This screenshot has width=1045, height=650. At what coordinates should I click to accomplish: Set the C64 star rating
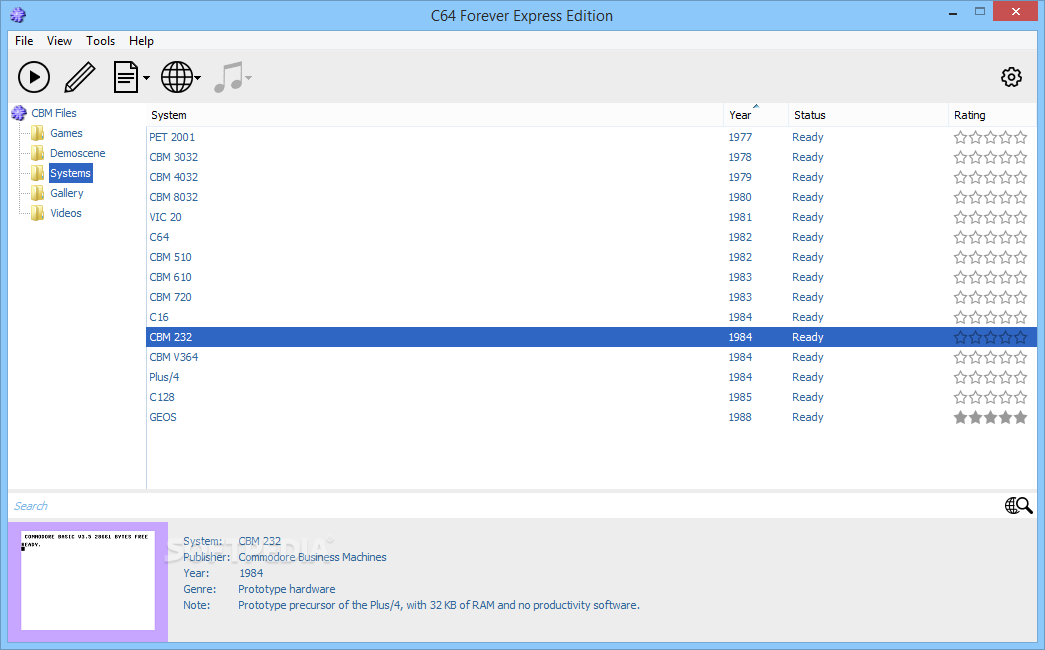pos(990,237)
